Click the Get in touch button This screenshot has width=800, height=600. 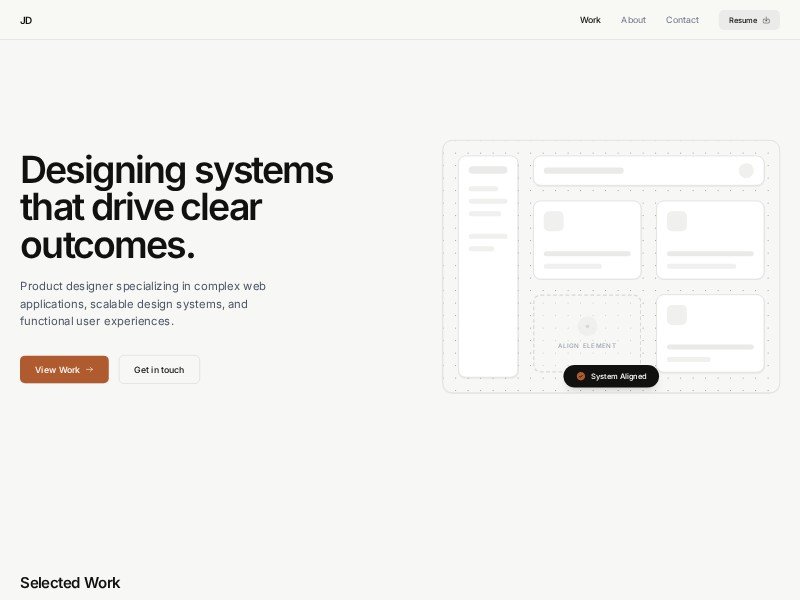[x=159, y=369]
